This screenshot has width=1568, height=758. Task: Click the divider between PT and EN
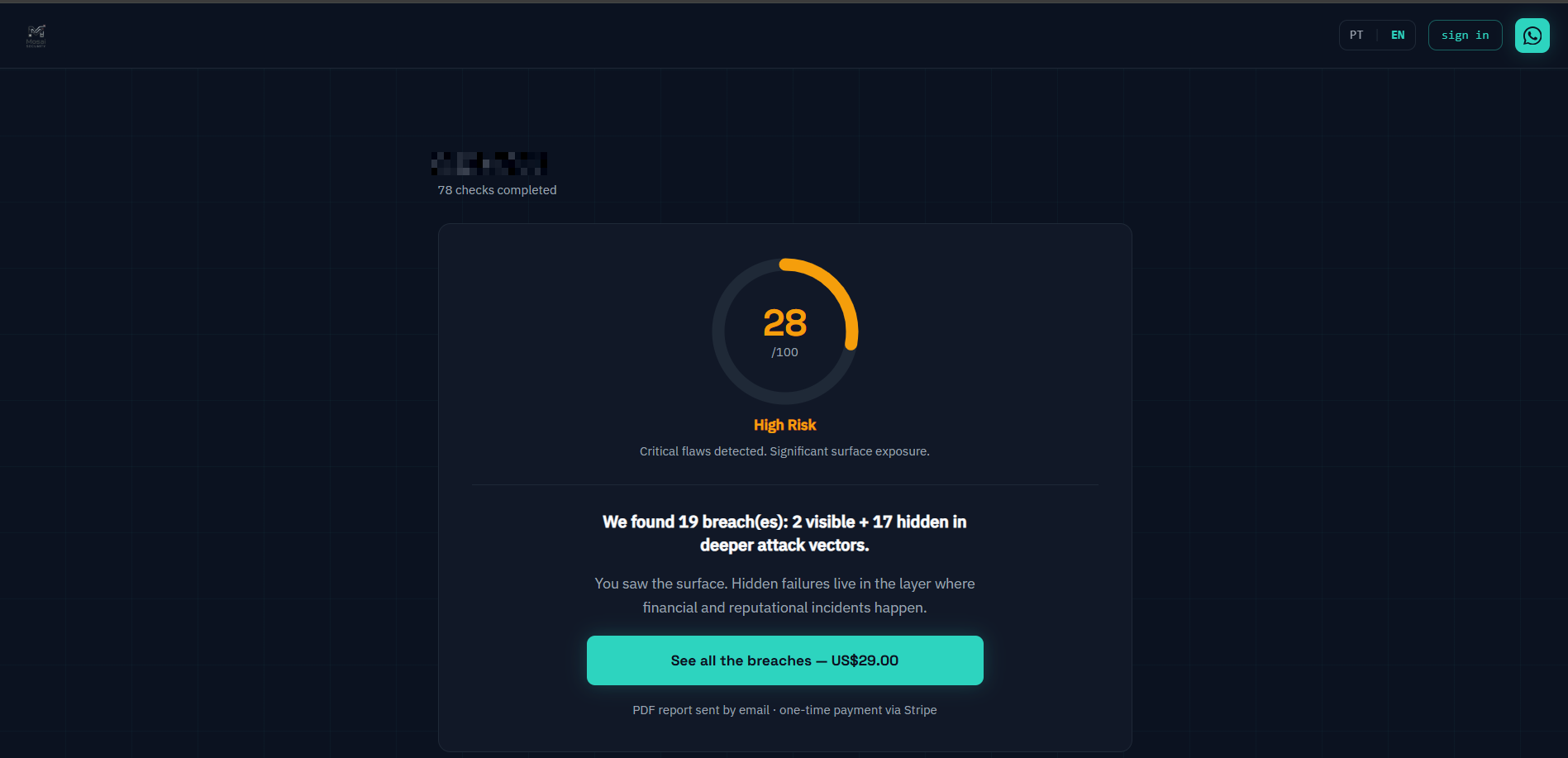tap(1377, 35)
